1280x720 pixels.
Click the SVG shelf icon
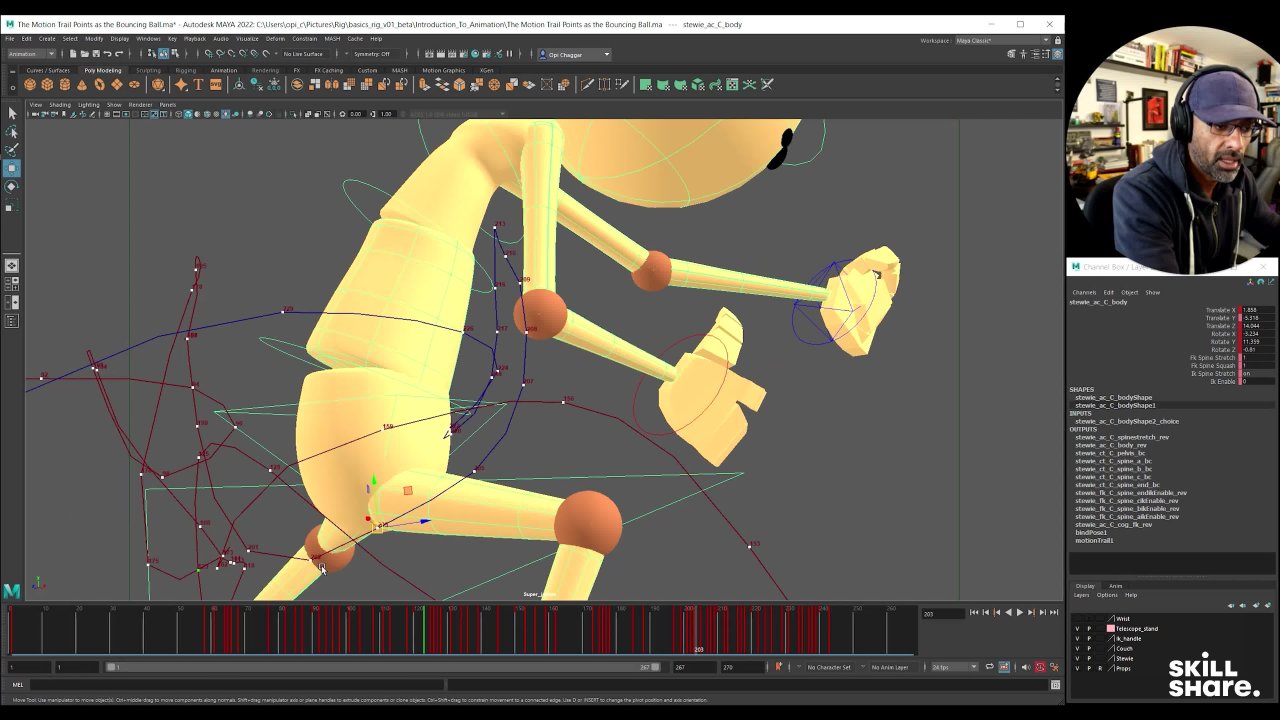click(215, 85)
